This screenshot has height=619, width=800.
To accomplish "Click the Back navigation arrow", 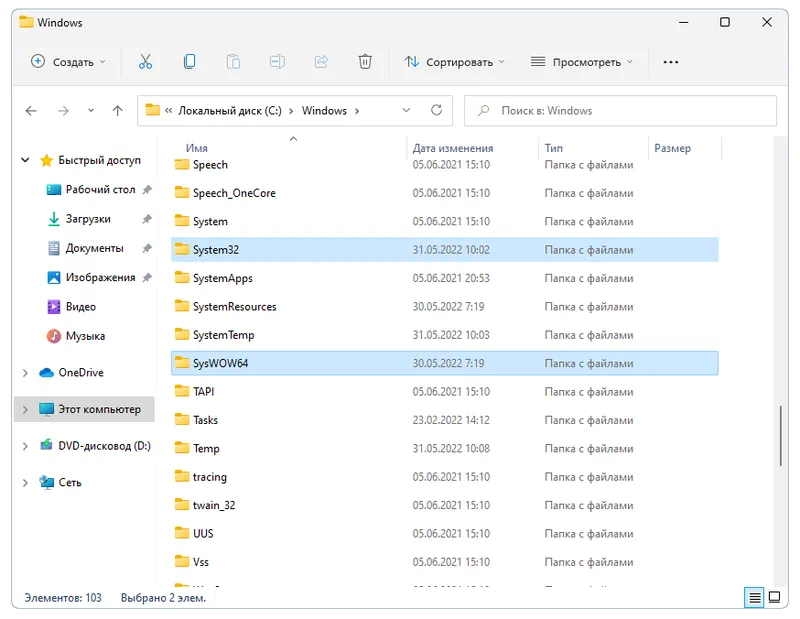I will click(31, 111).
